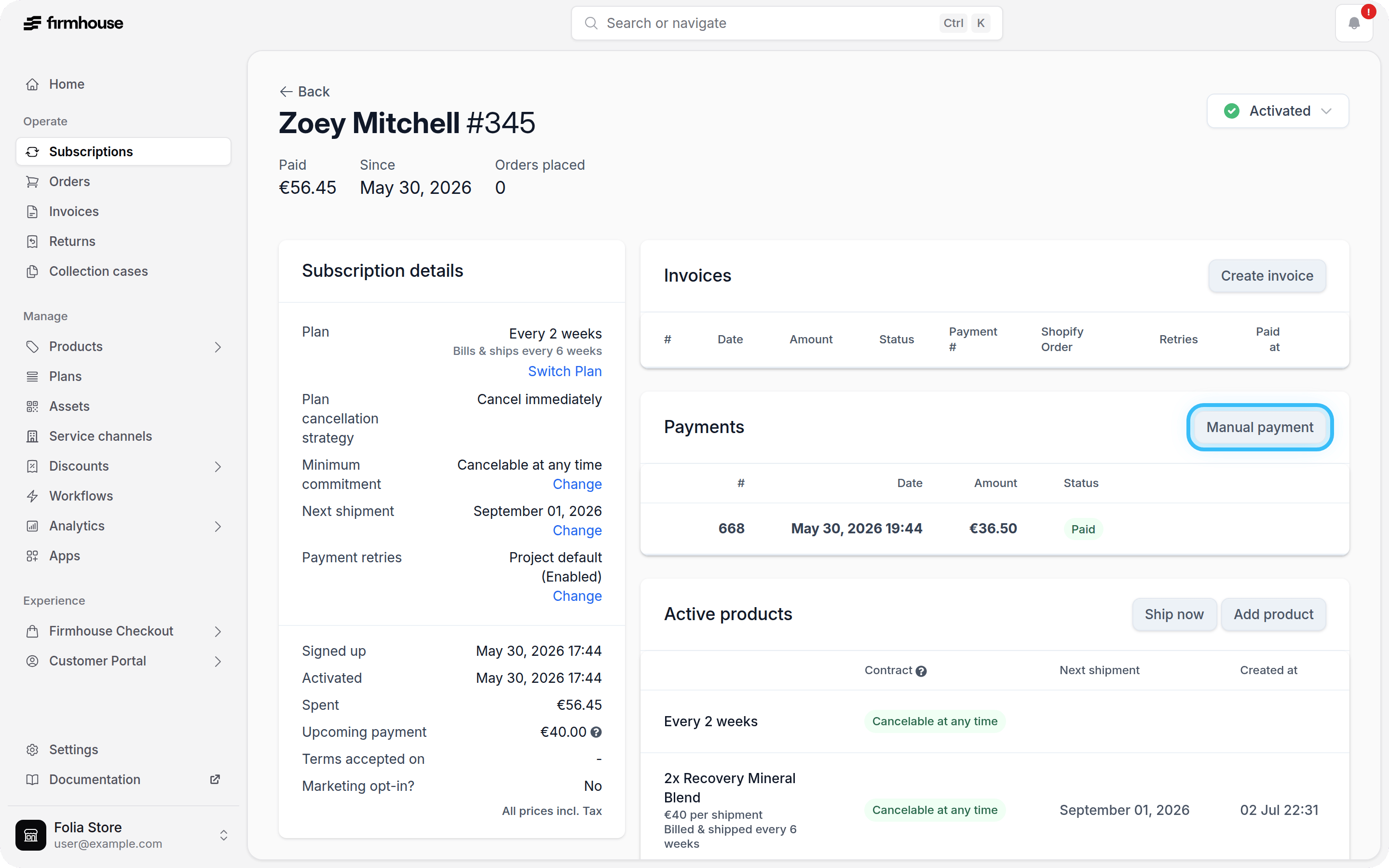
Task: Click the Create invoice button
Action: (x=1267, y=275)
